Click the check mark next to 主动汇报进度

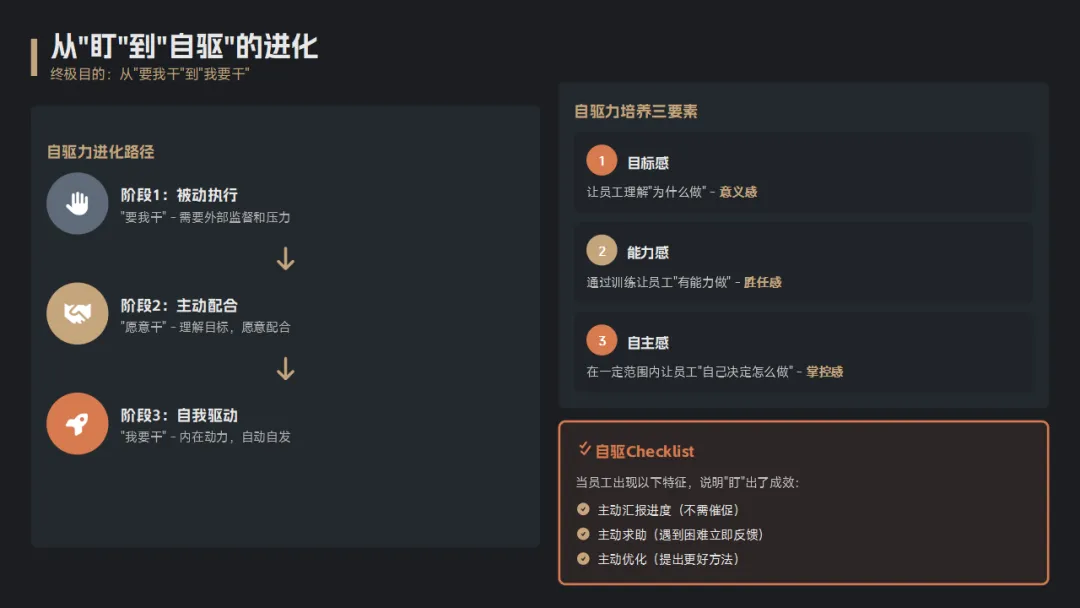point(583,509)
